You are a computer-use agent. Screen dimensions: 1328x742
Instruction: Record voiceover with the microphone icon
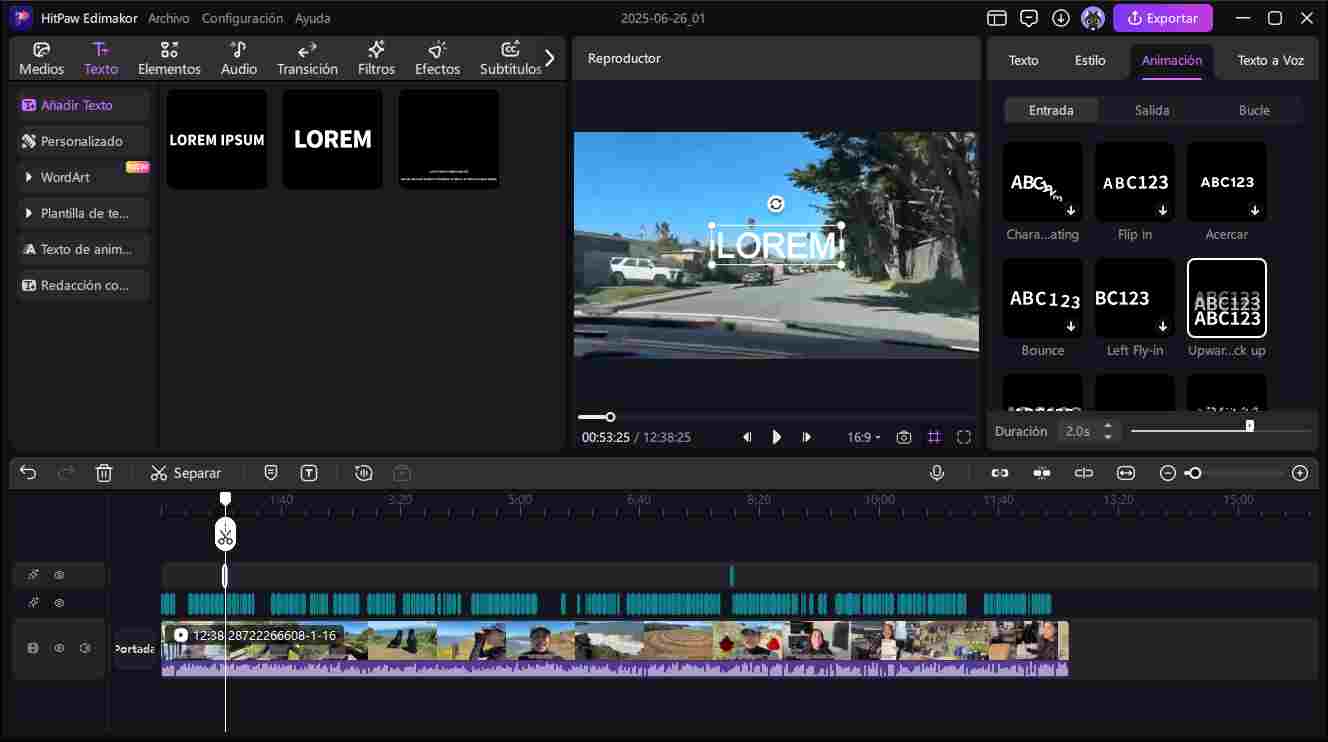point(937,473)
